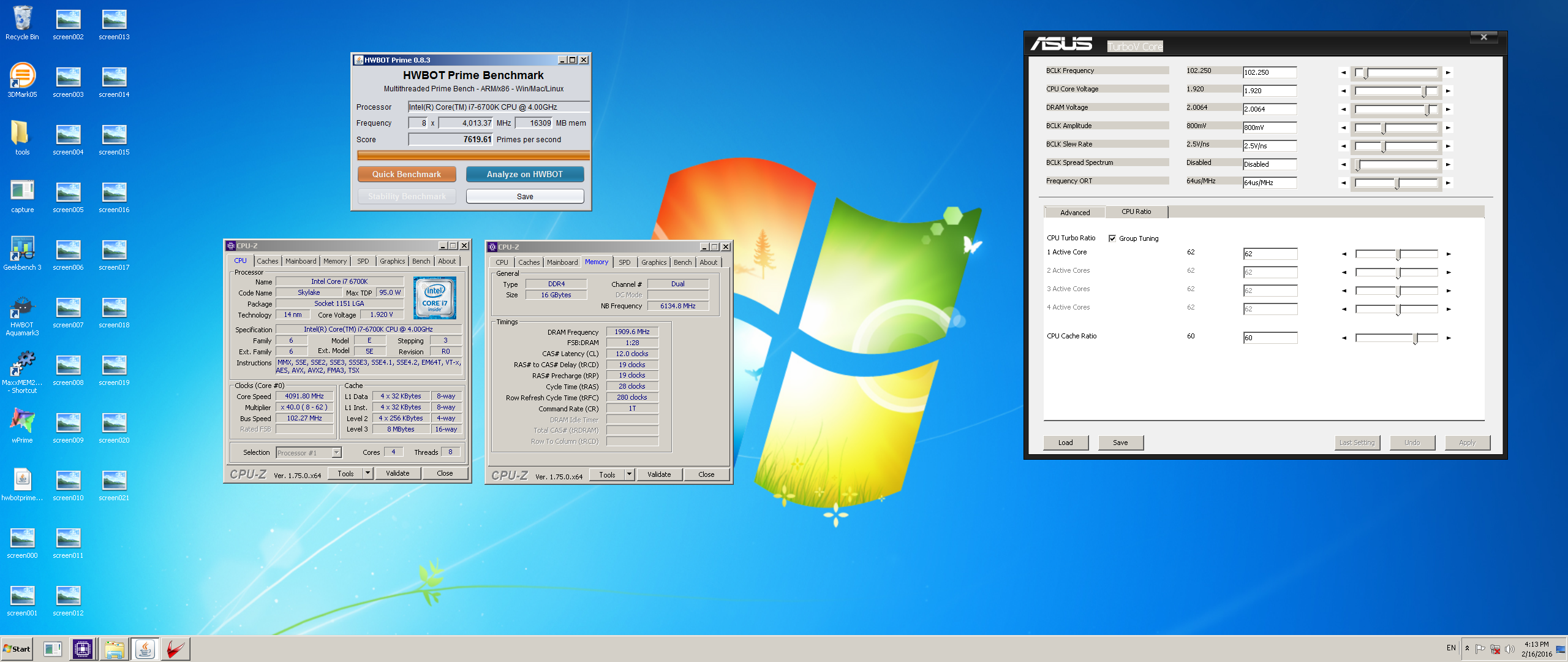1568x662 pixels.
Task: Select the CPU Ratio tab in TurboV Core
Action: [x=1136, y=211]
